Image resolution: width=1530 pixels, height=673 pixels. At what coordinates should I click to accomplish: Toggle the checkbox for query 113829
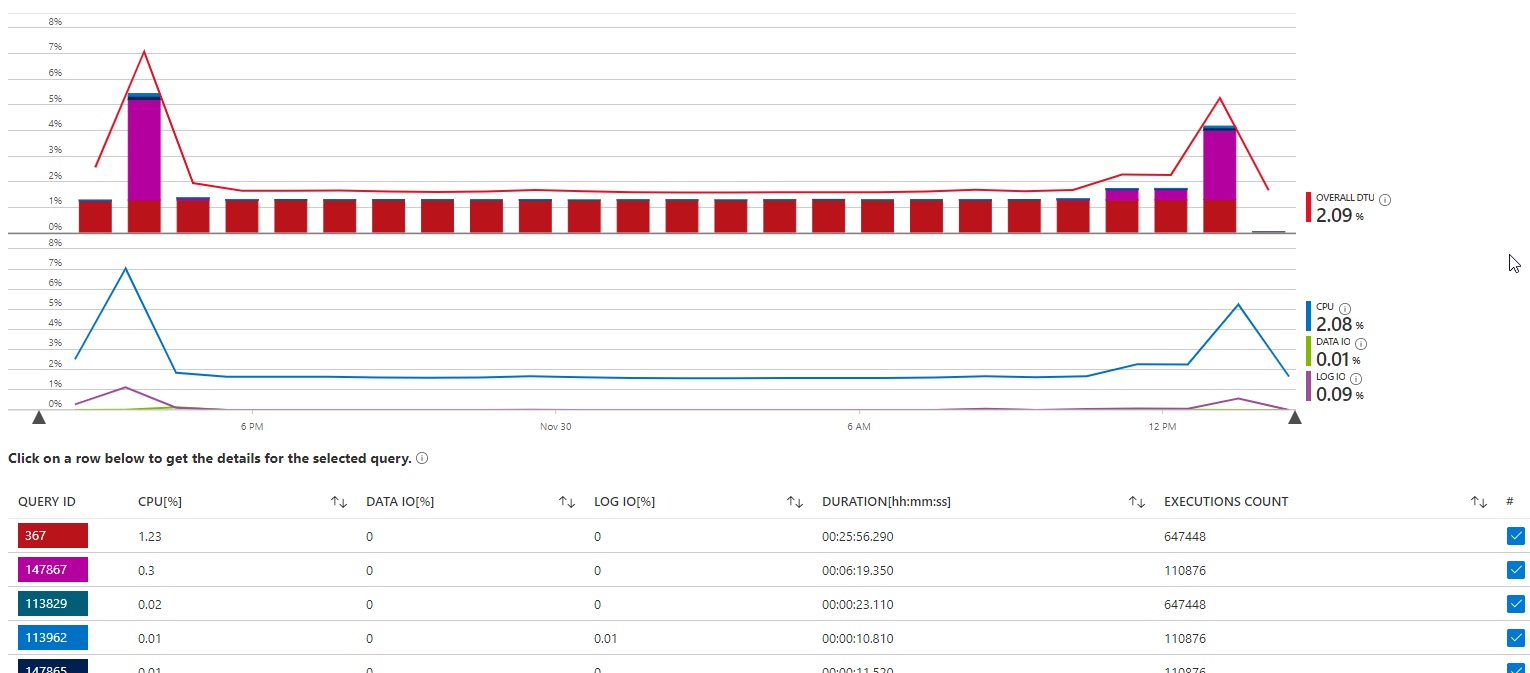point(1516,604)
